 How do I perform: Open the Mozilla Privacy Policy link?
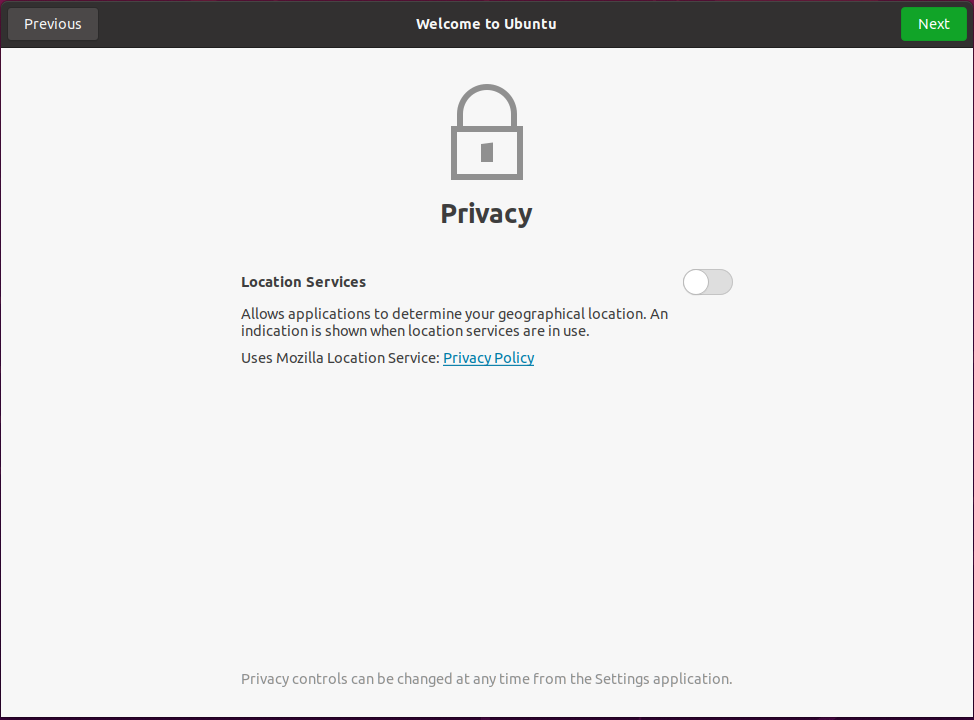pos(488,358)
